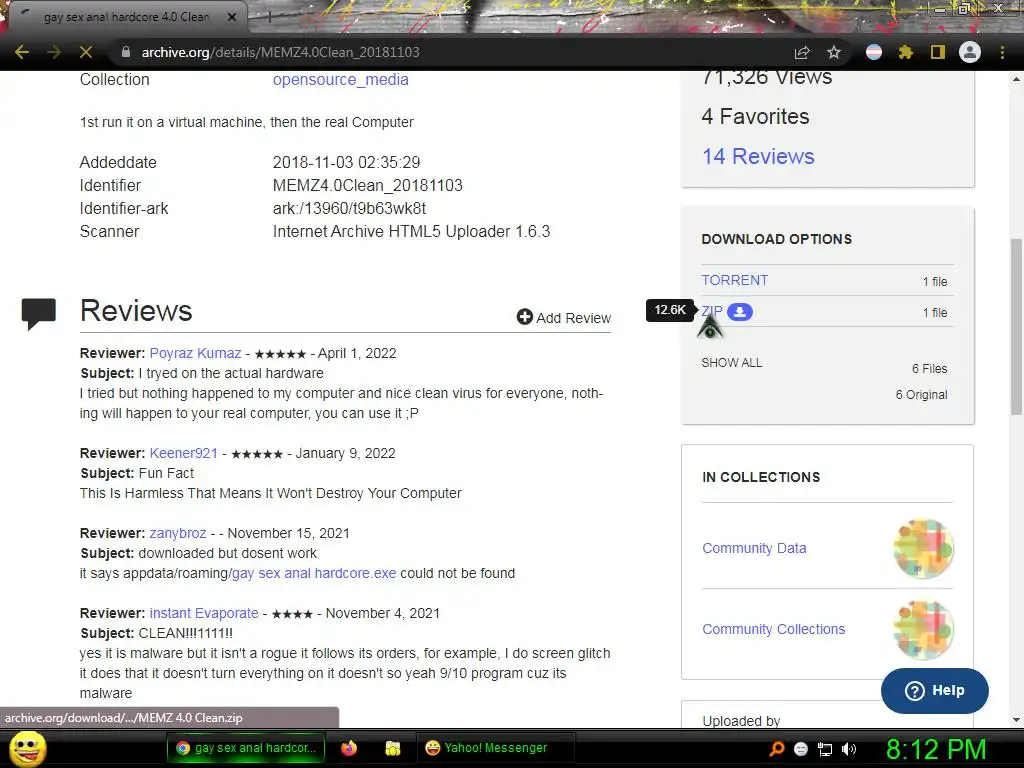Open the Chrome profile avatar
Viewport: 1024px width, 768px height.
point(970,52)
